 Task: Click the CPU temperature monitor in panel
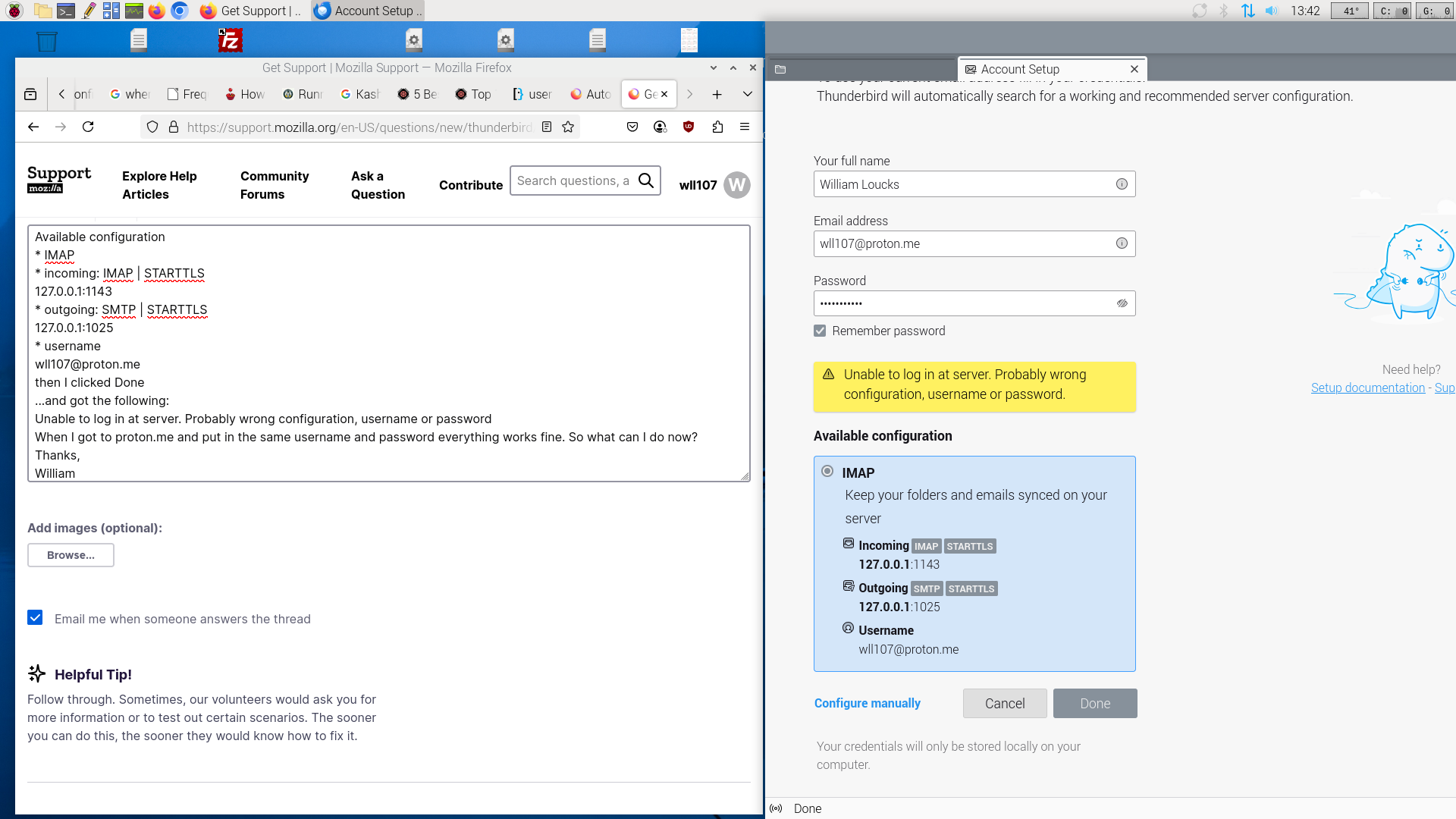(1351, 11)
